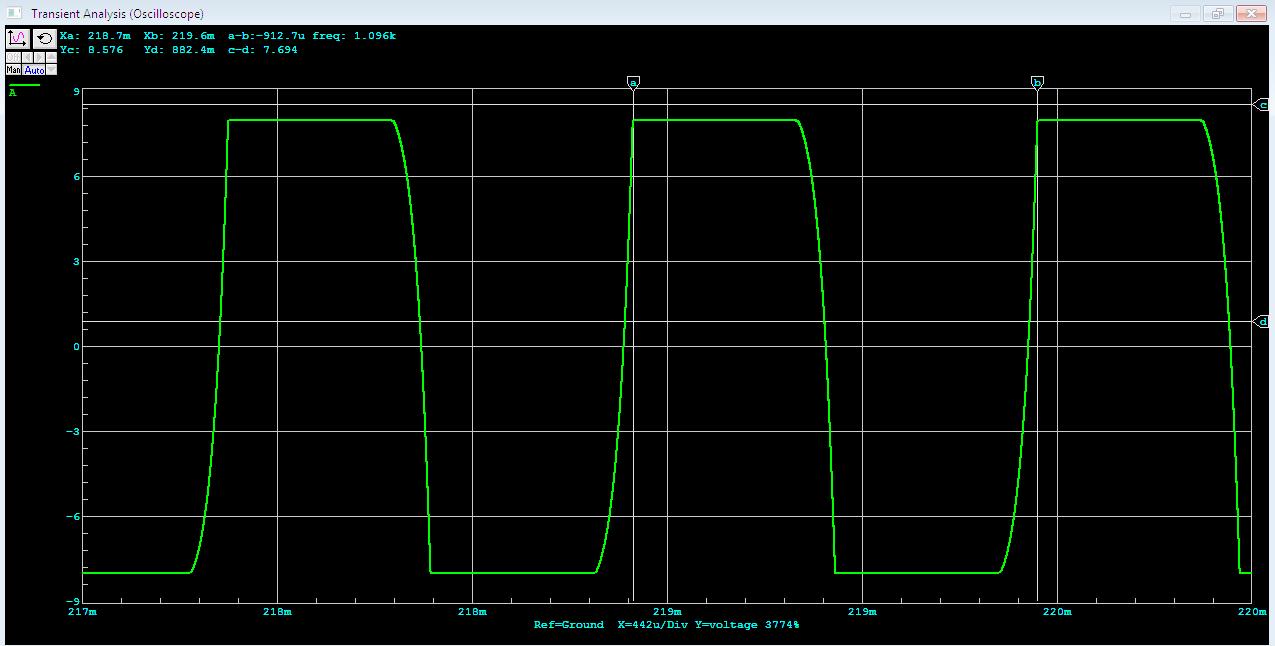The height and width of the screenshot is (646, 1275).
Task: Click the waveform scaling icon
Action: [x=18, y=39]
